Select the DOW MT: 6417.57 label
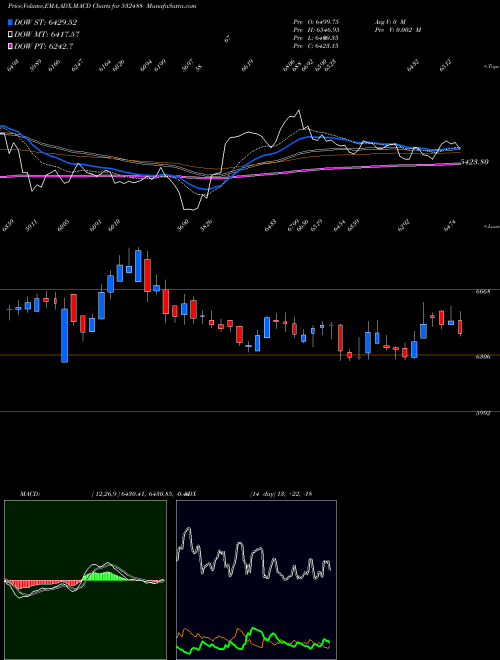This screenshot has height=660, width=500. [x=47, y=35]
